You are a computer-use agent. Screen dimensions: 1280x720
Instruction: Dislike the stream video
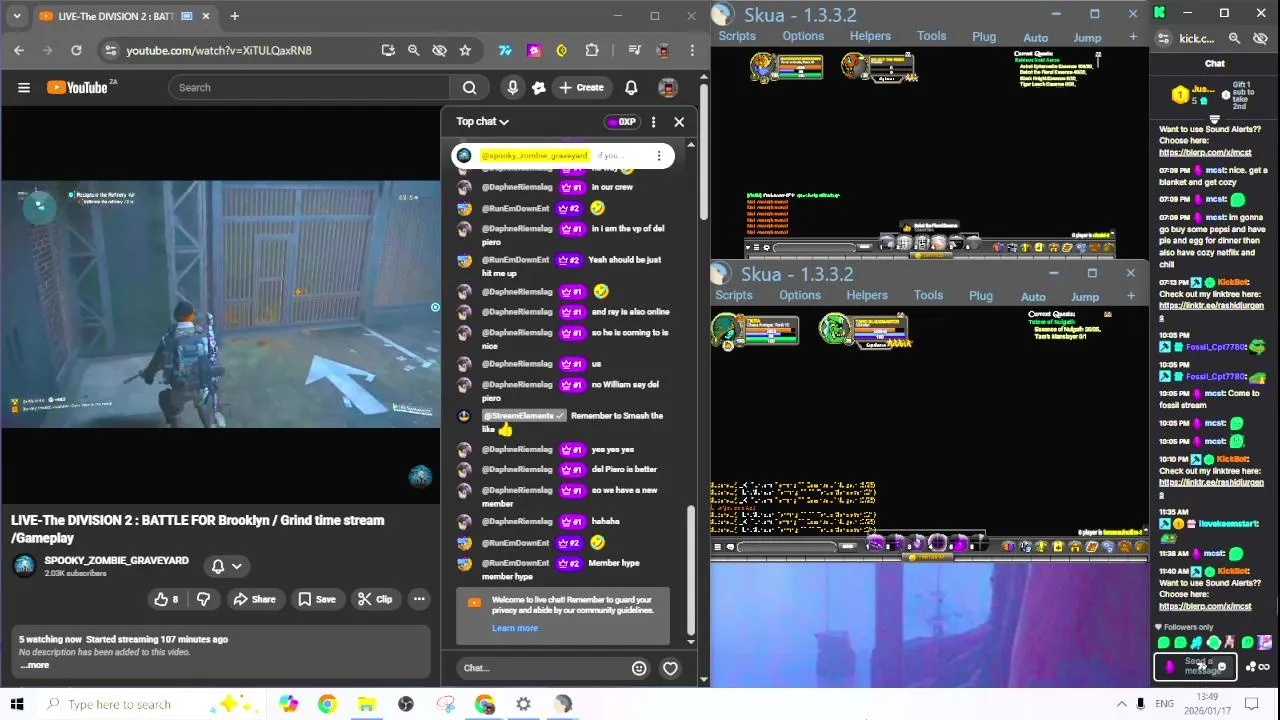(x=203, y=599)
